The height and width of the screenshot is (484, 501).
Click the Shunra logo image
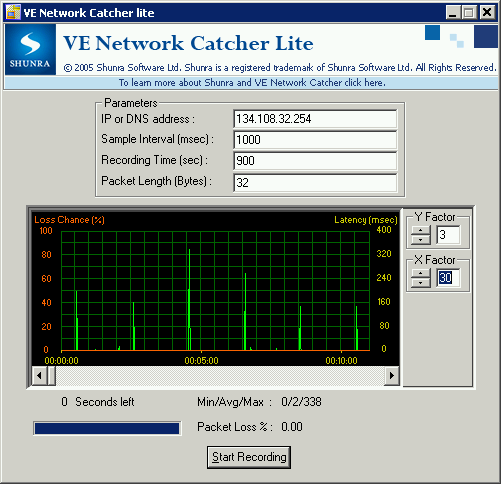point(30,49)
